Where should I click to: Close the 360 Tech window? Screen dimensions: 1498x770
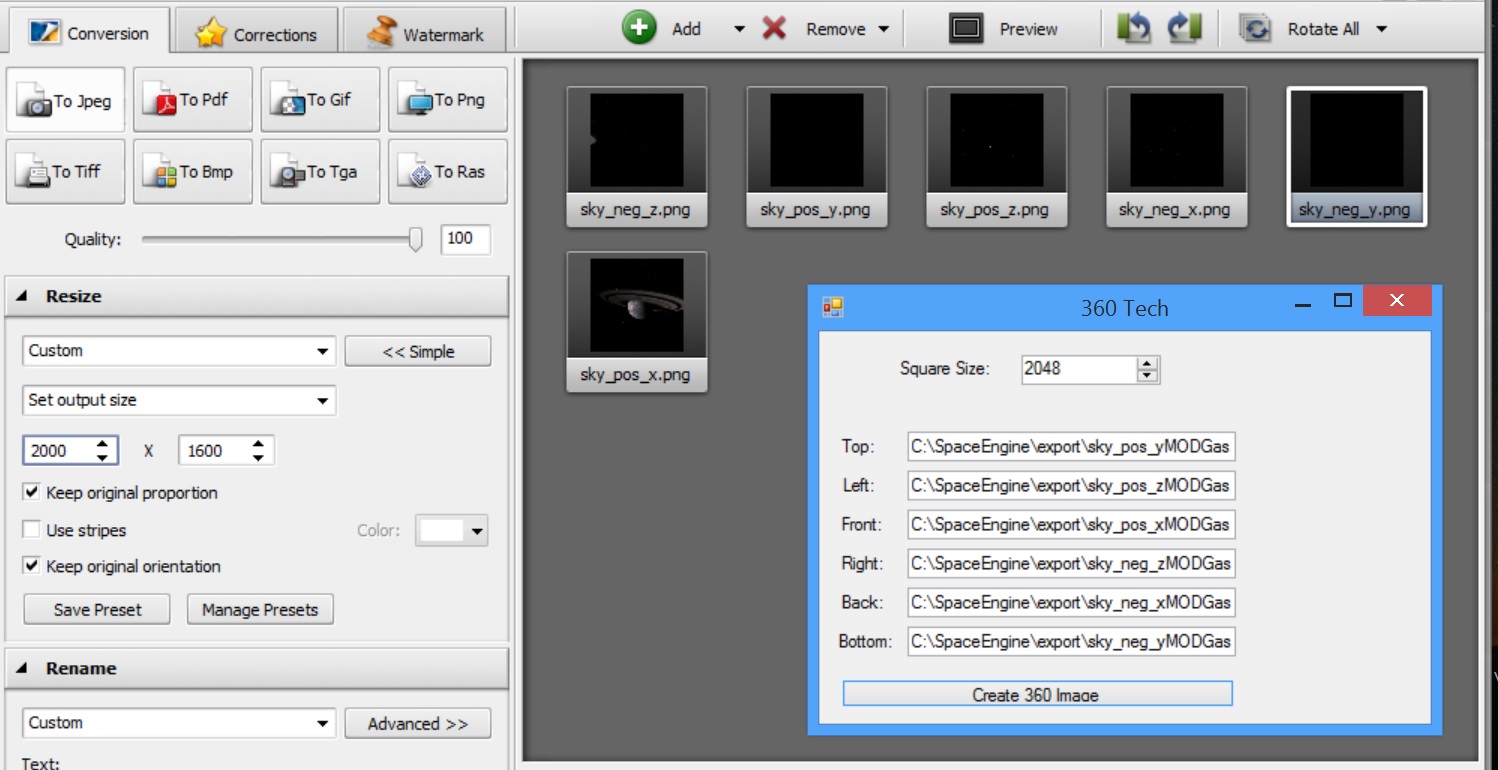(x=1397, y=300)
